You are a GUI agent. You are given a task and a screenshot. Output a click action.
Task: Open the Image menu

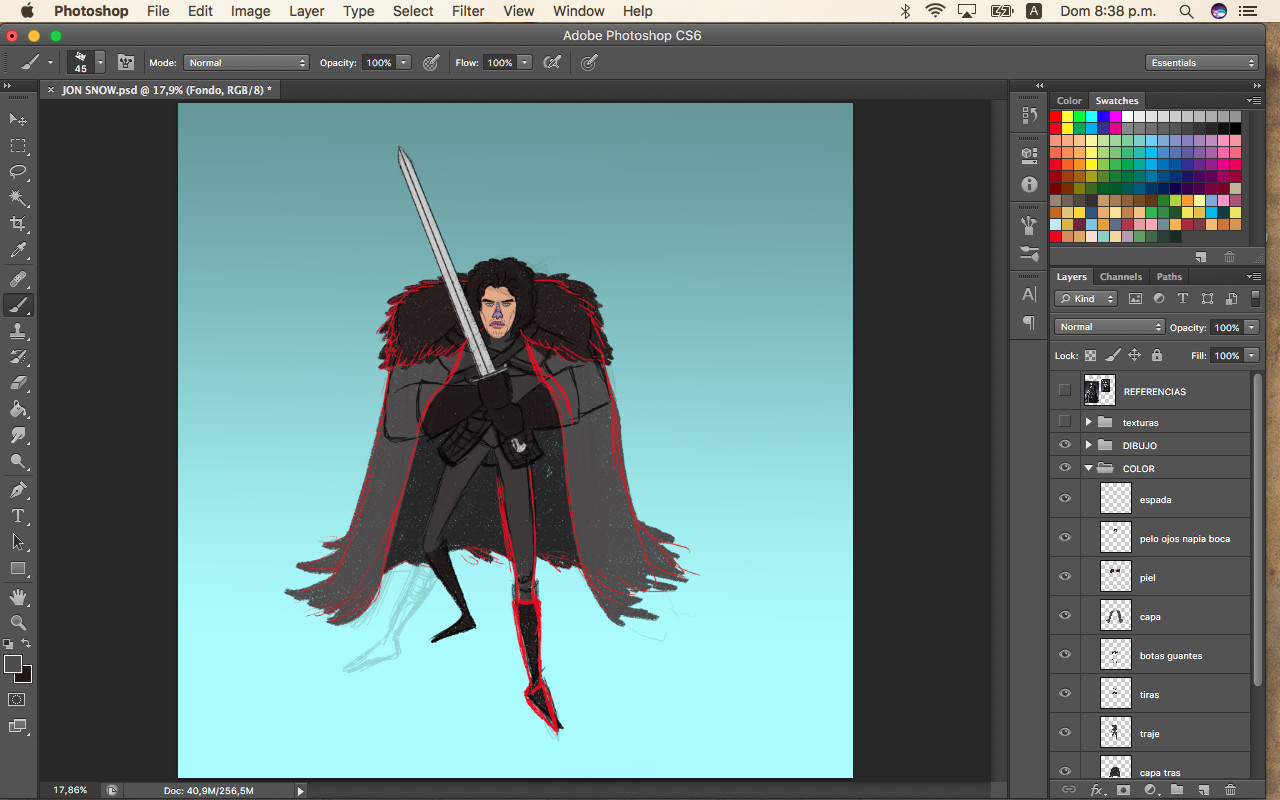[250, 11]
